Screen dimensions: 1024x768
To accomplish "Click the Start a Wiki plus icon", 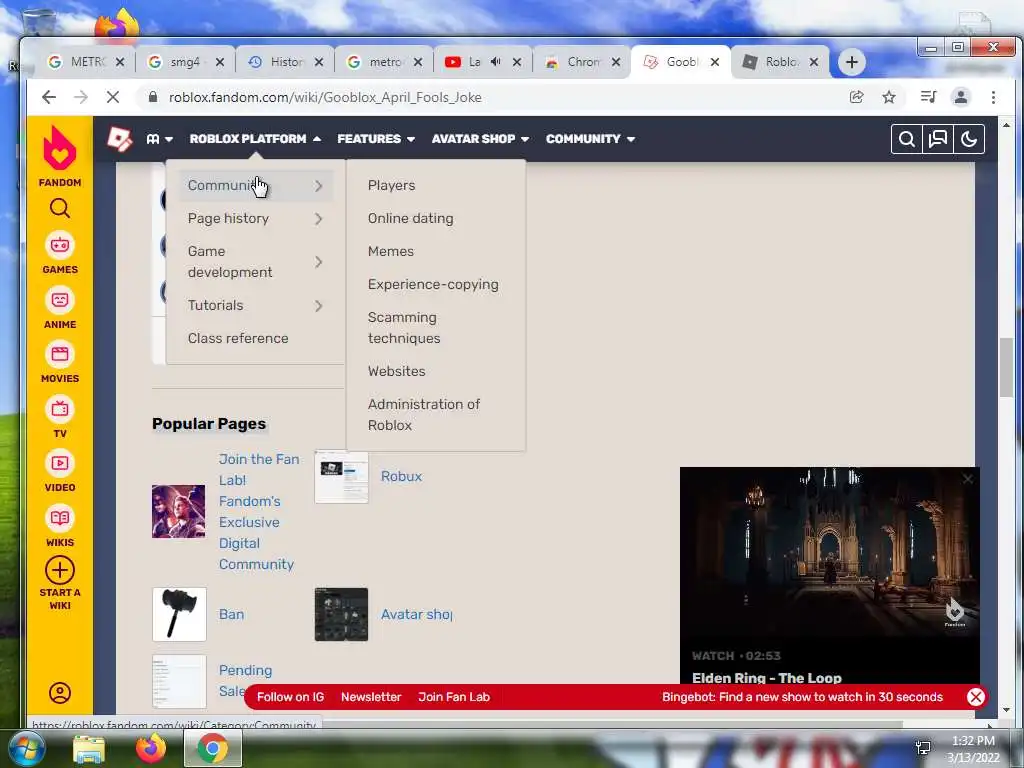I will coord(59,570).
